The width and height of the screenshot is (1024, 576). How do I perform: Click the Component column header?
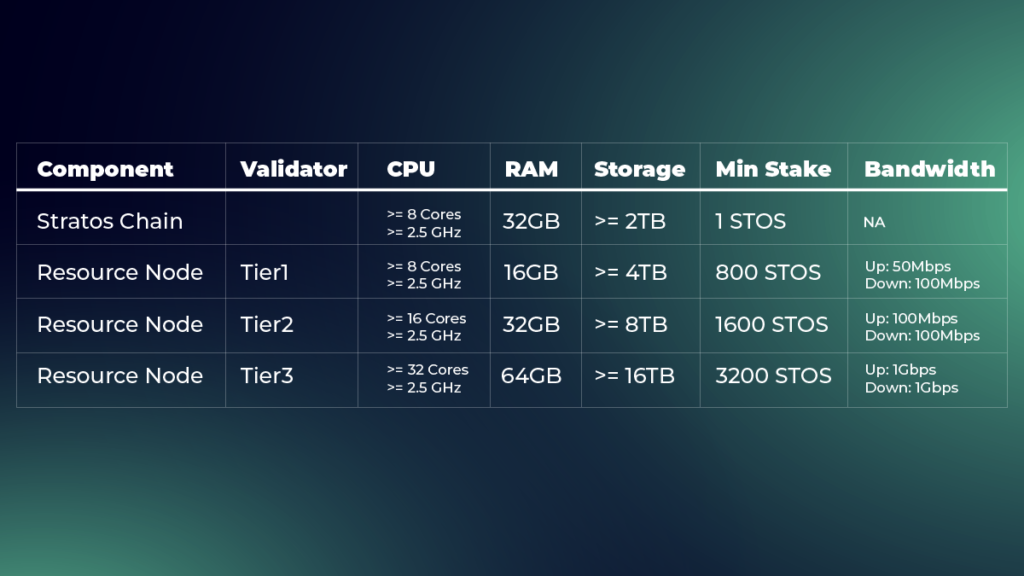click(x=105, y=169)
